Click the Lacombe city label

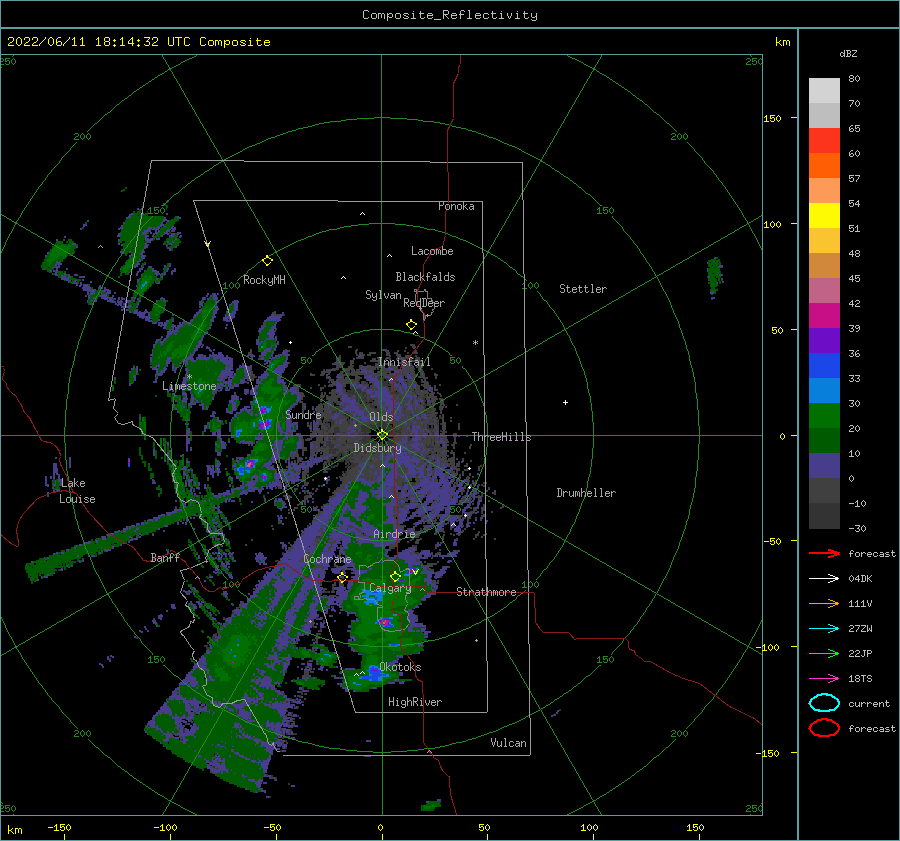click(x=432, y=251)
